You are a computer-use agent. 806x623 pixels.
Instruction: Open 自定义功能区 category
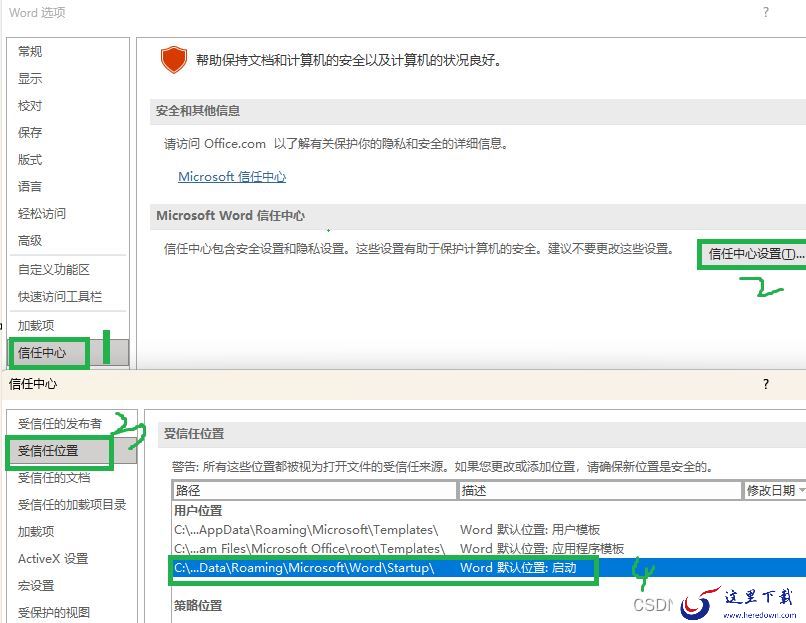click(54, 269)
